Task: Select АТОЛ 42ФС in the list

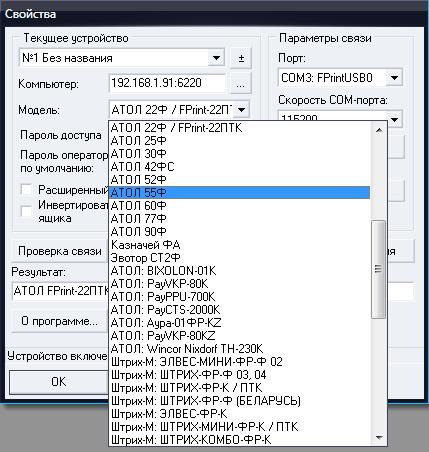Action: pyautogui.click(x=239, y=167)
